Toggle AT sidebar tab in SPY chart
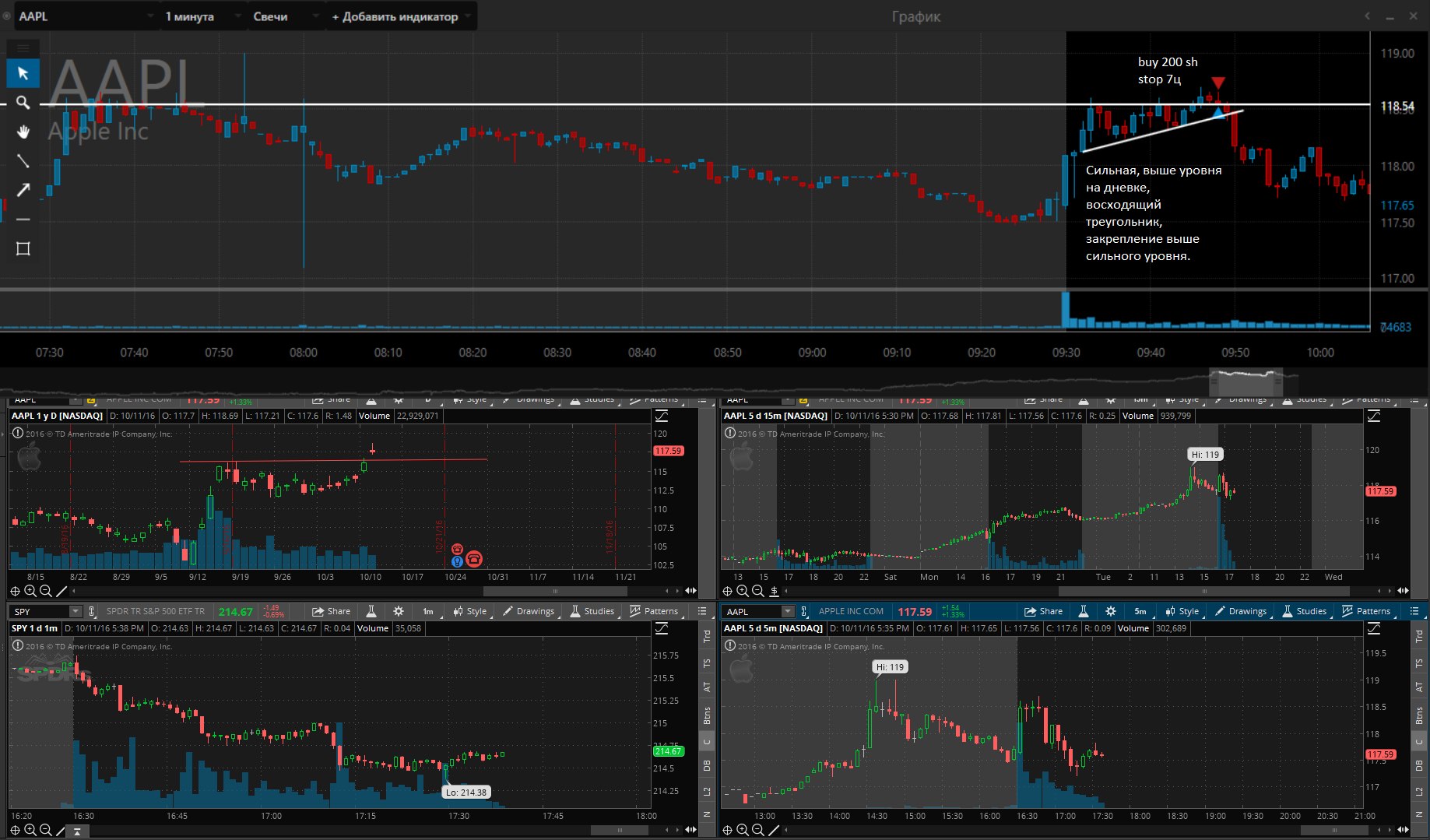 [x=707, y=687]
